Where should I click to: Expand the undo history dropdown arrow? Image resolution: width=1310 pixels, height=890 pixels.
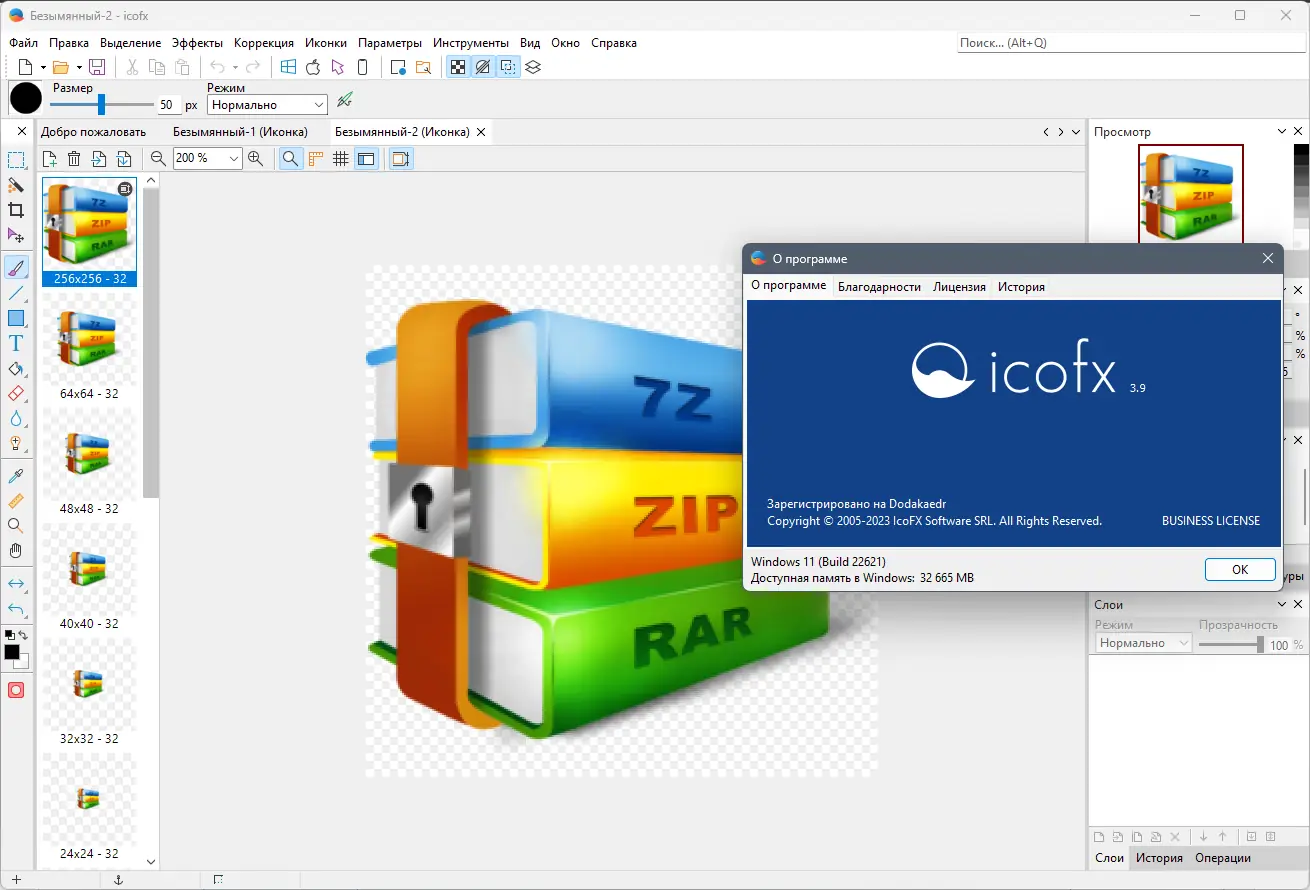coord(235,68)
